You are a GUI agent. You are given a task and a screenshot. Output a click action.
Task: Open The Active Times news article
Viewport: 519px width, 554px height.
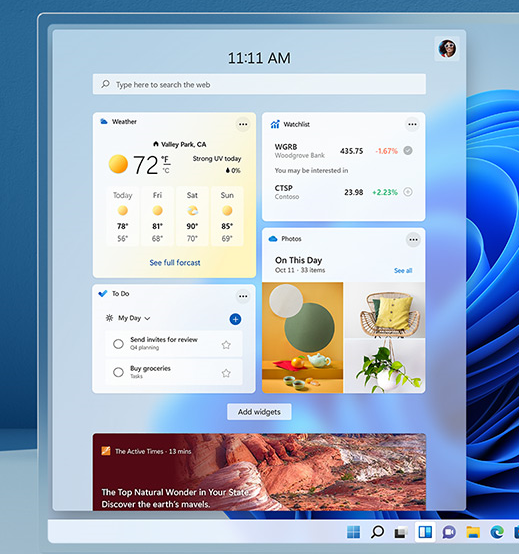click(x=259, y=472)
